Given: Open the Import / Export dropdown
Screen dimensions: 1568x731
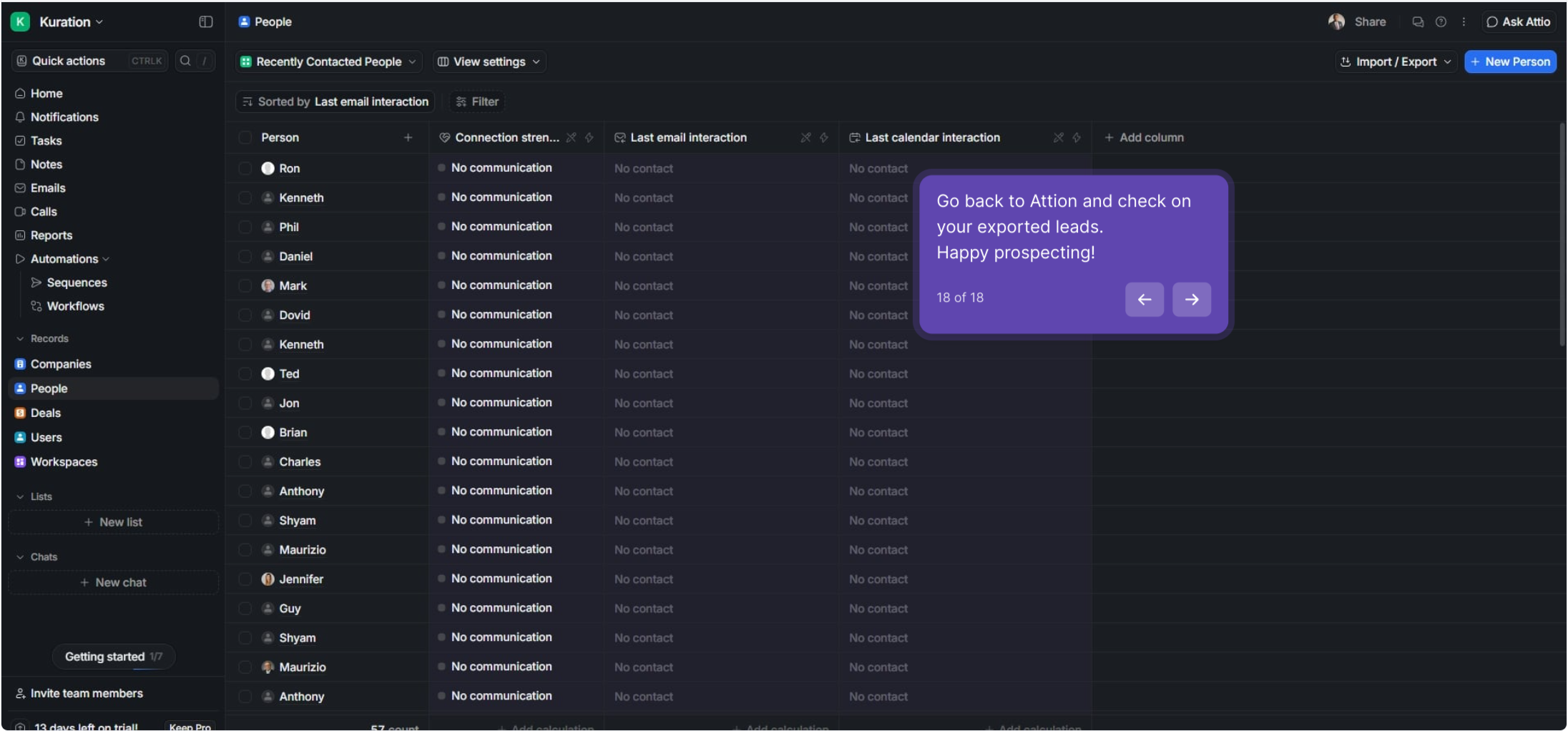Looking at the screenshot, I should (x=1396, y=62).
